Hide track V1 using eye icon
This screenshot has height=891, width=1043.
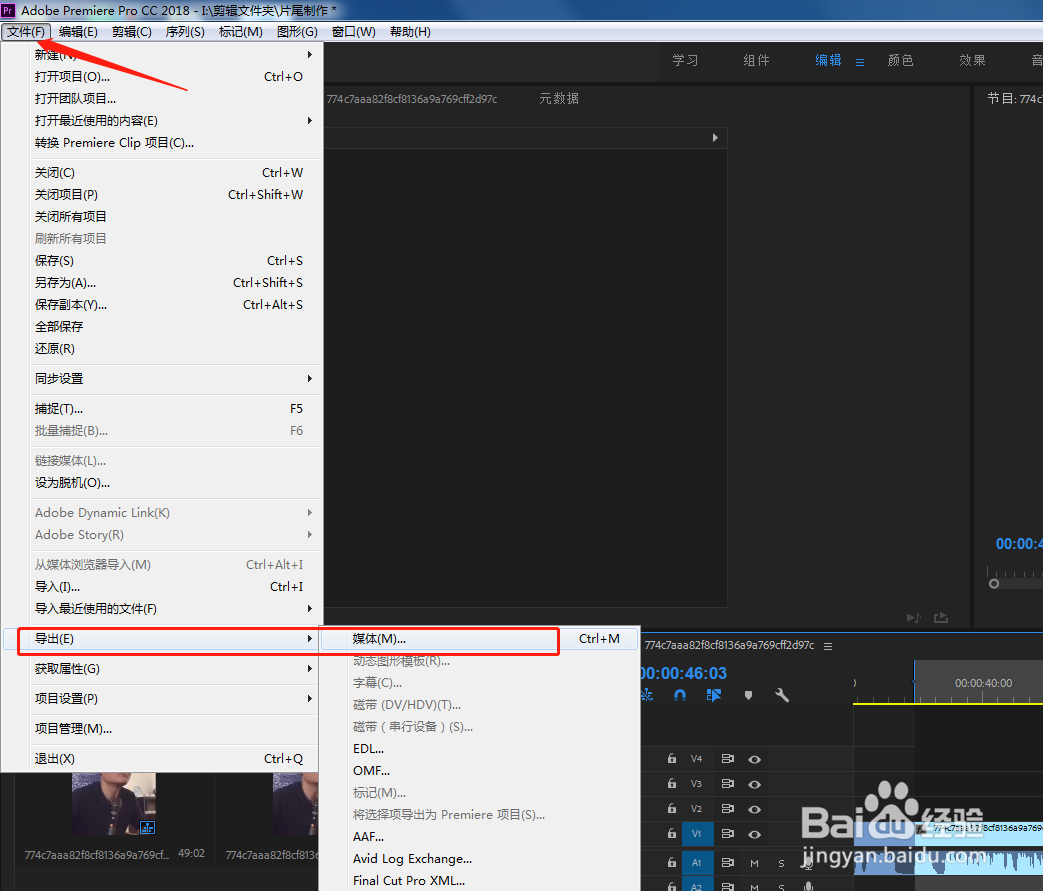(x=754, y=834)
